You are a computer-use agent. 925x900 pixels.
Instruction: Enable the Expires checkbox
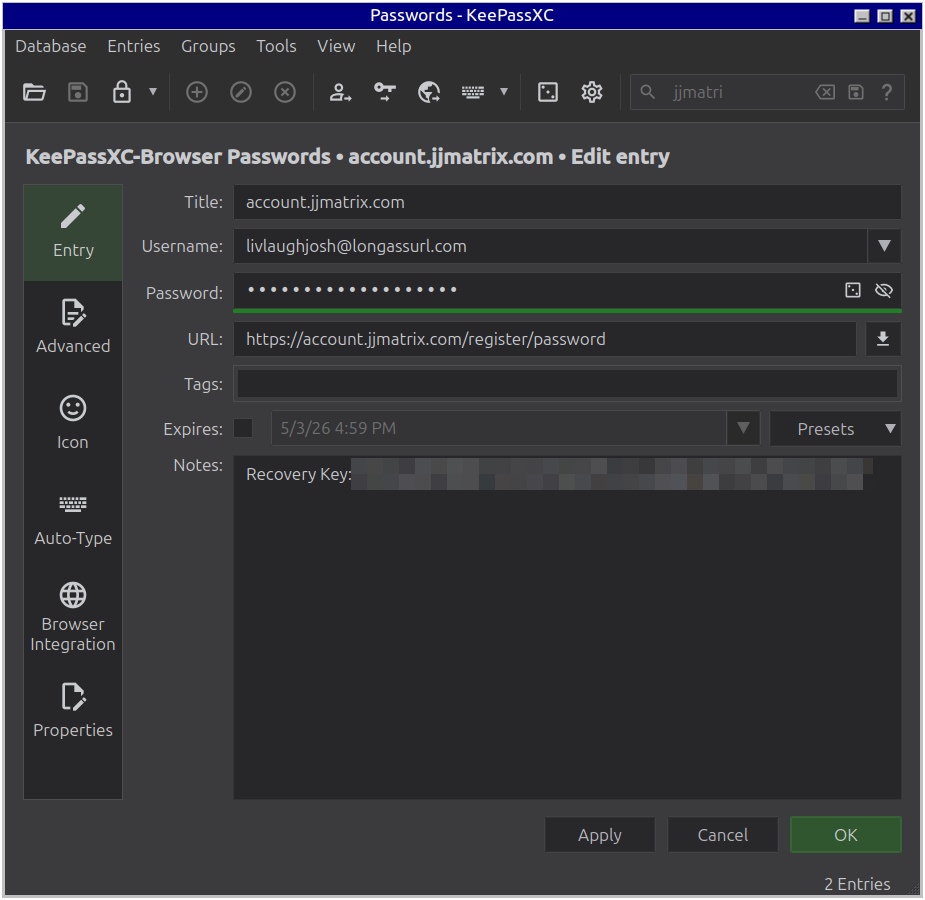coord(243,428)
